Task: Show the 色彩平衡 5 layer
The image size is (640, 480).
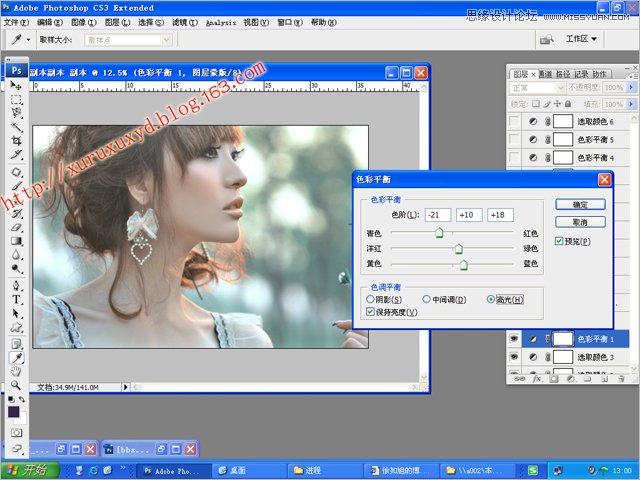Action: pyautogui.click(x=514, y=139)
